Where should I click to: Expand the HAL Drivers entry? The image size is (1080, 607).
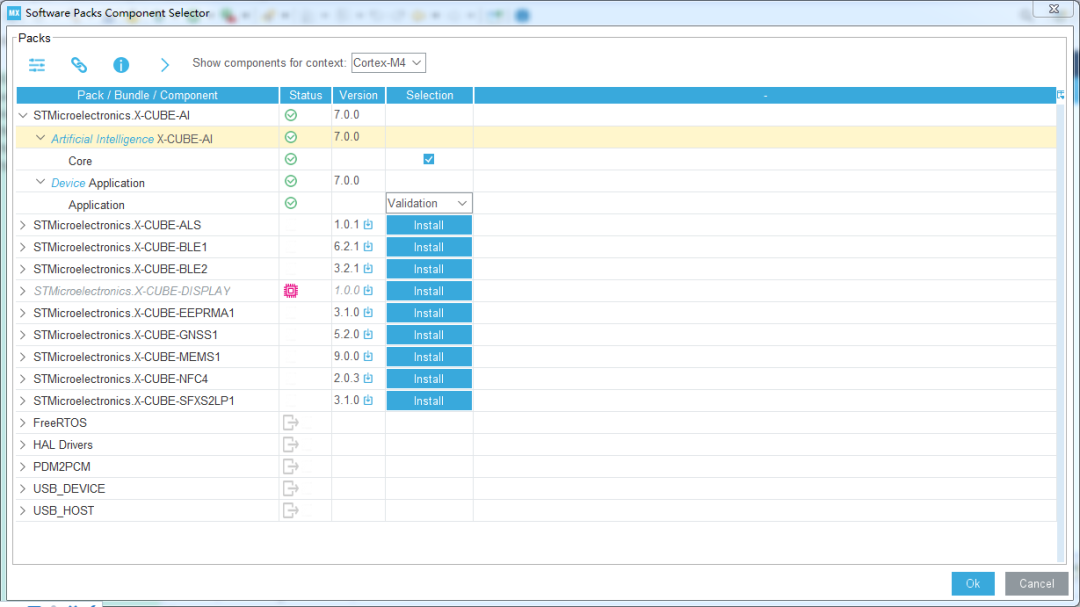[x=23, y=445]
